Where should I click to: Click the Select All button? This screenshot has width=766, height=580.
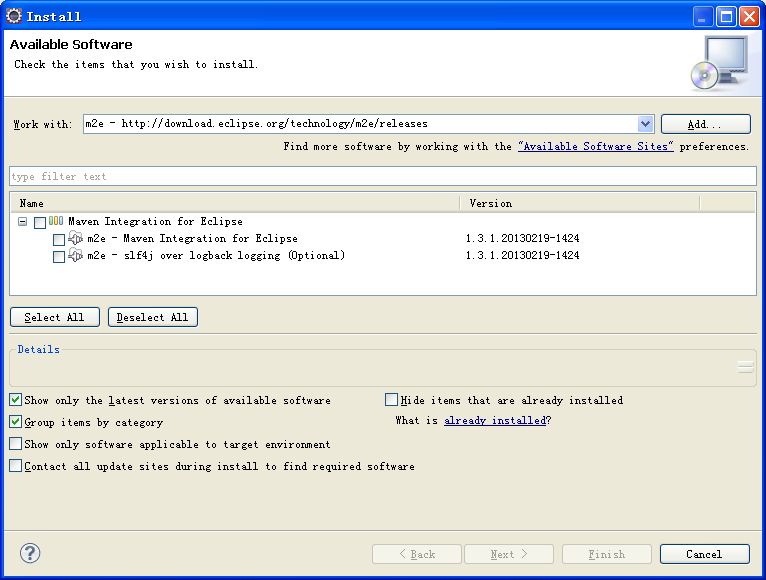tap(55, 317)
